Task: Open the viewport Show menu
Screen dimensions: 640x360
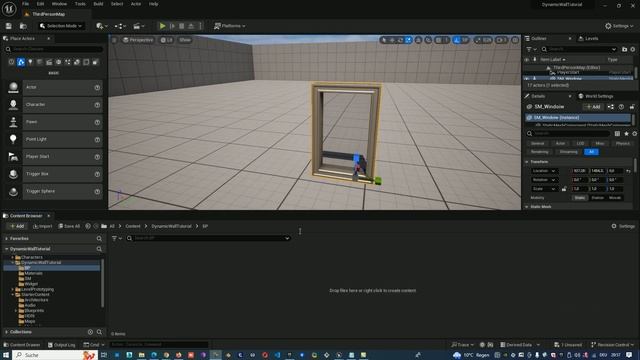Action: coord(185,40)
